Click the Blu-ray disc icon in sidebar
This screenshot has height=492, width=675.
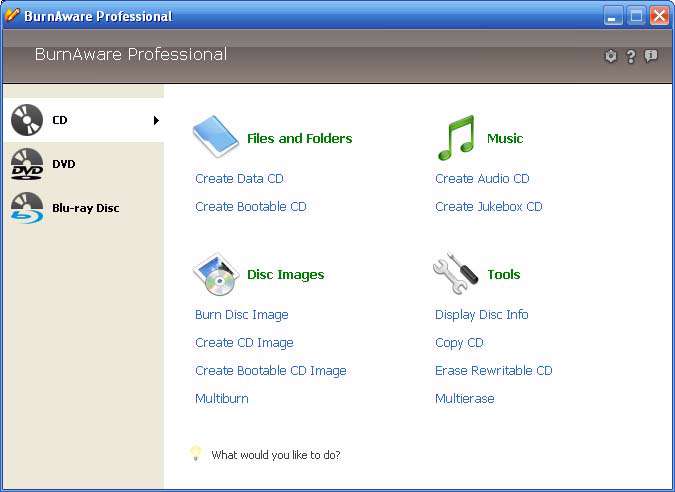coord(27,208)
